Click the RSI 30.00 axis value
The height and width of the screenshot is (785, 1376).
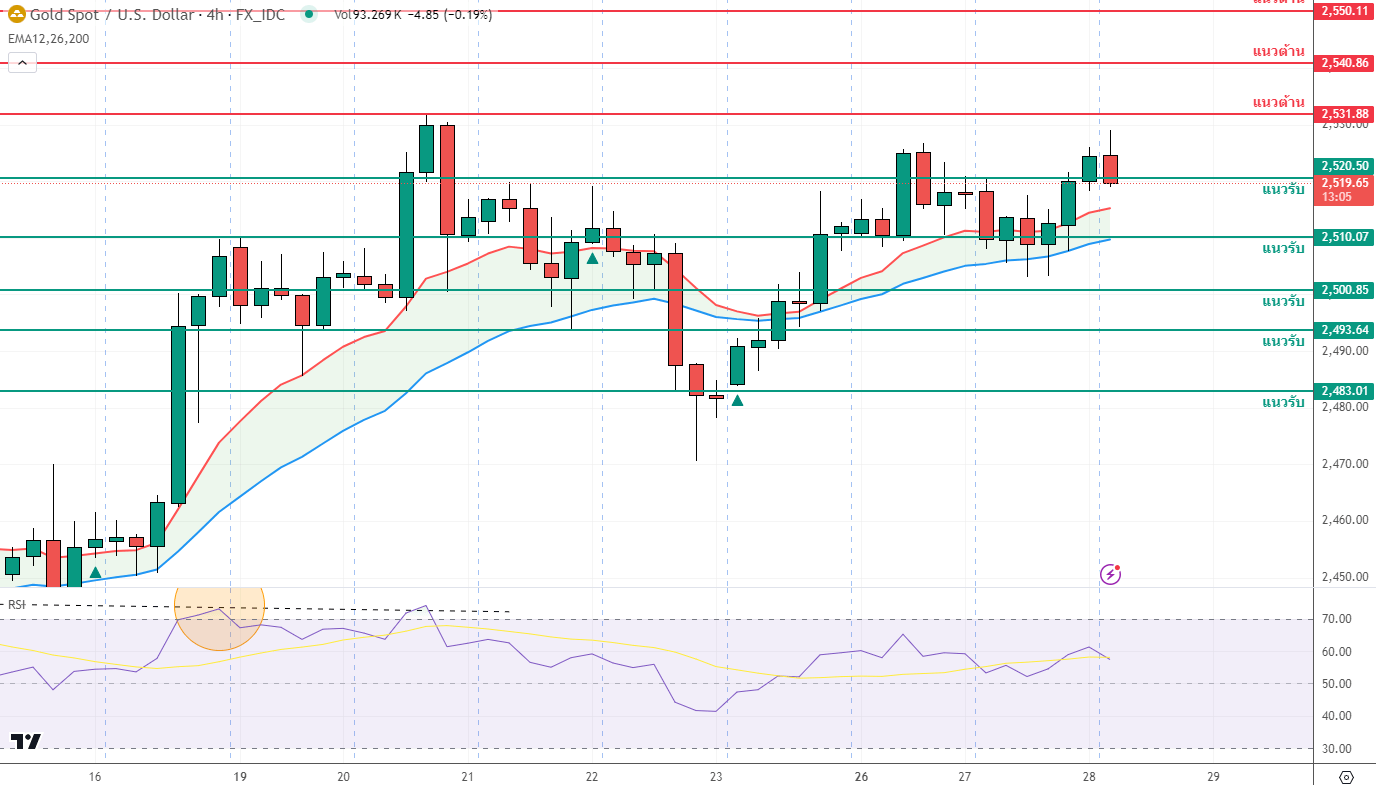tap(1337, 748)
